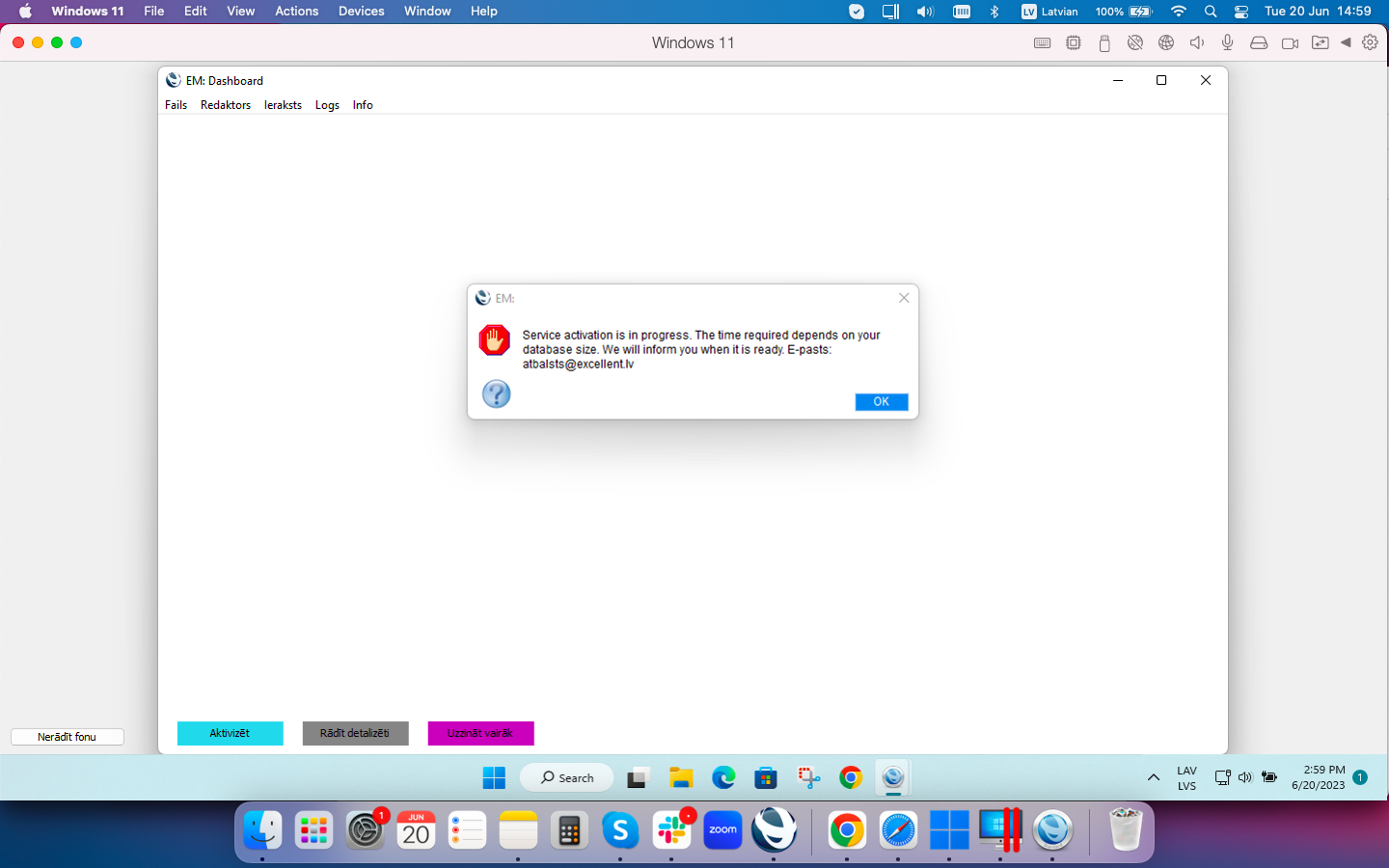Launch Microsoft Edge from the taskbar
Screen dimensions: 1389x868
pos(723,778)
